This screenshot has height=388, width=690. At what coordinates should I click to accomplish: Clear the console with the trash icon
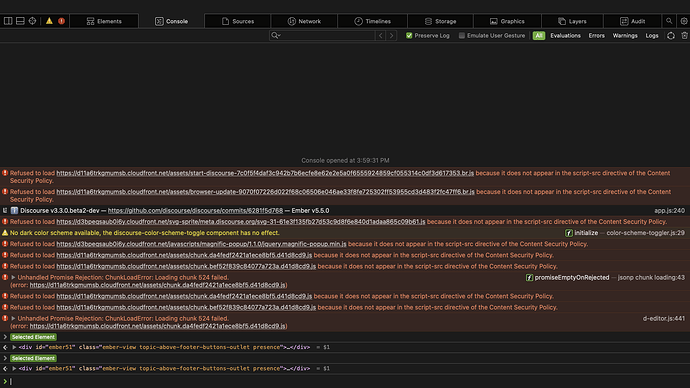tap(684, 36)
